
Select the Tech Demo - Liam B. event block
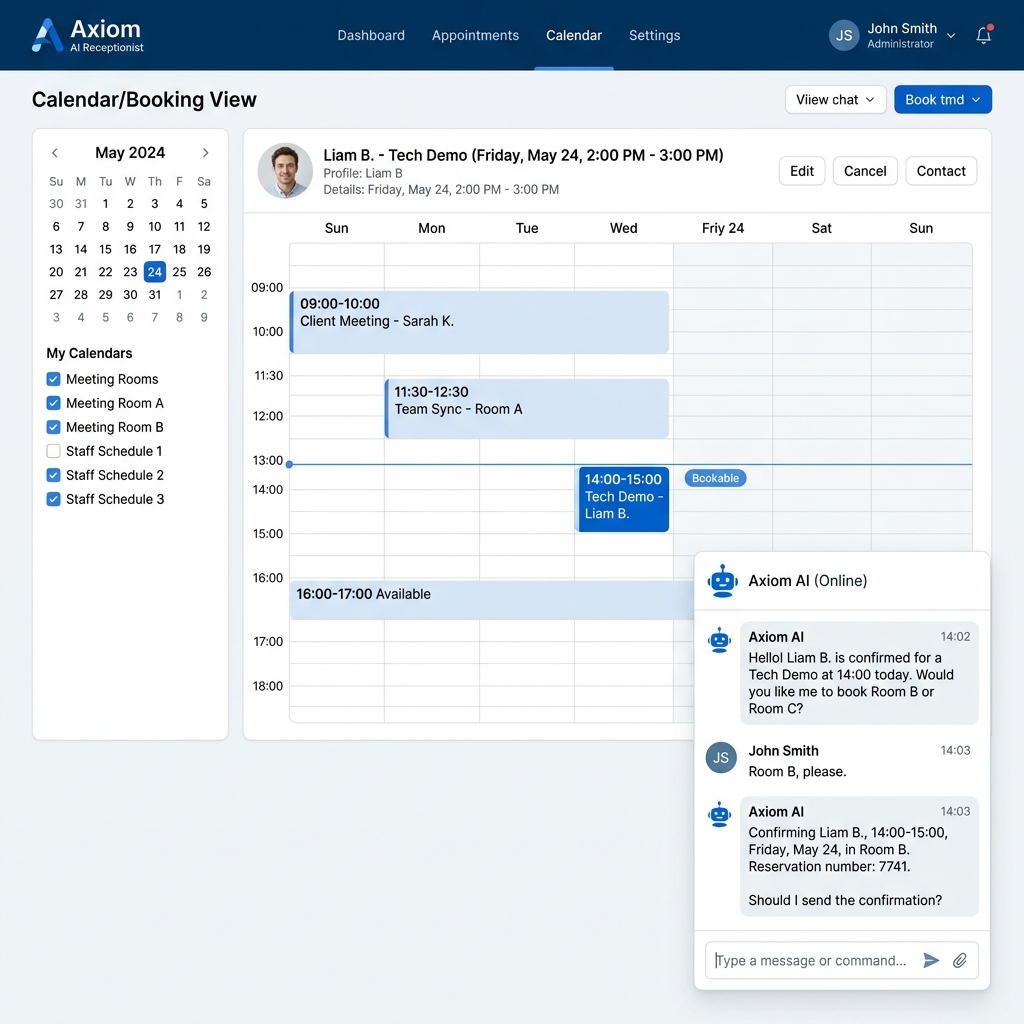(x=624, y=499)
